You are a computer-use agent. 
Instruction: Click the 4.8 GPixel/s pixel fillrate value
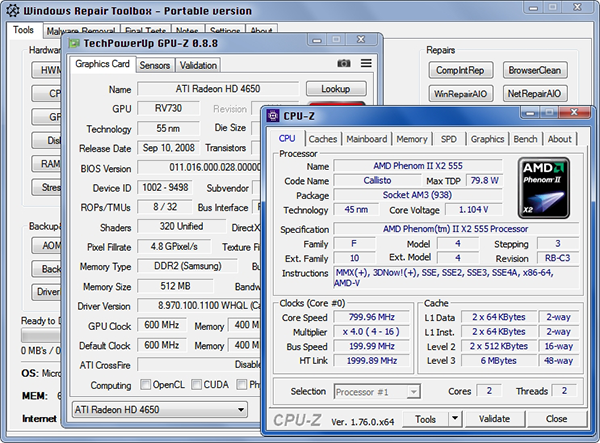click(174, 246)
